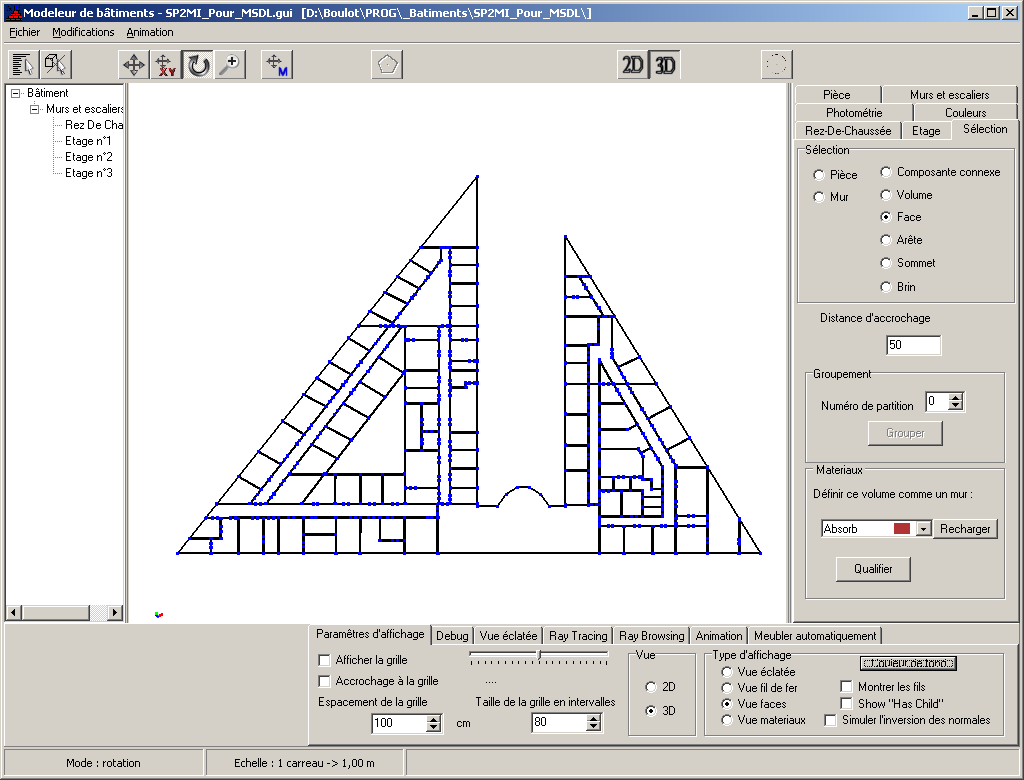Select the zoom magnifier tool

click(231, 65)
